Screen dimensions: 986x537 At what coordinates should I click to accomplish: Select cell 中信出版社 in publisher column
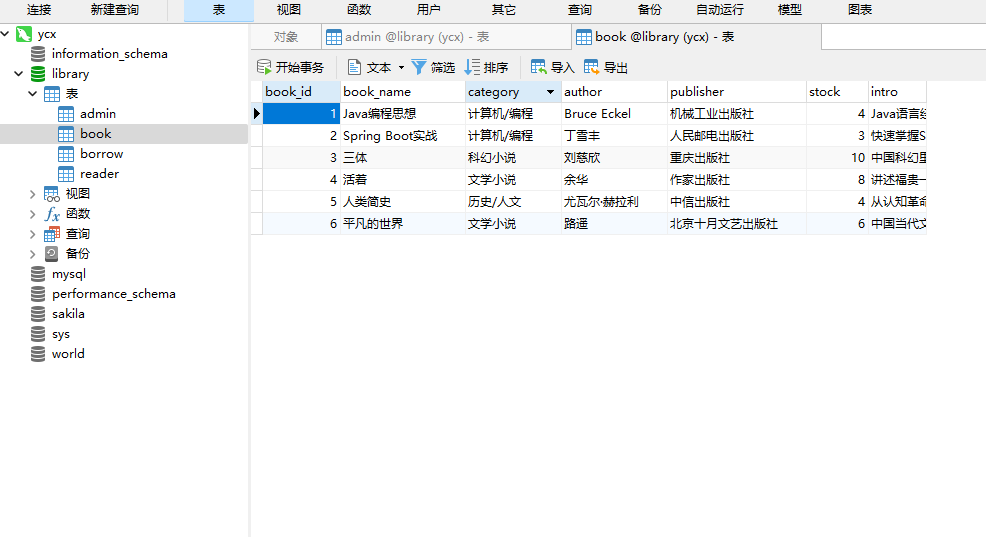tap(737, 202)
